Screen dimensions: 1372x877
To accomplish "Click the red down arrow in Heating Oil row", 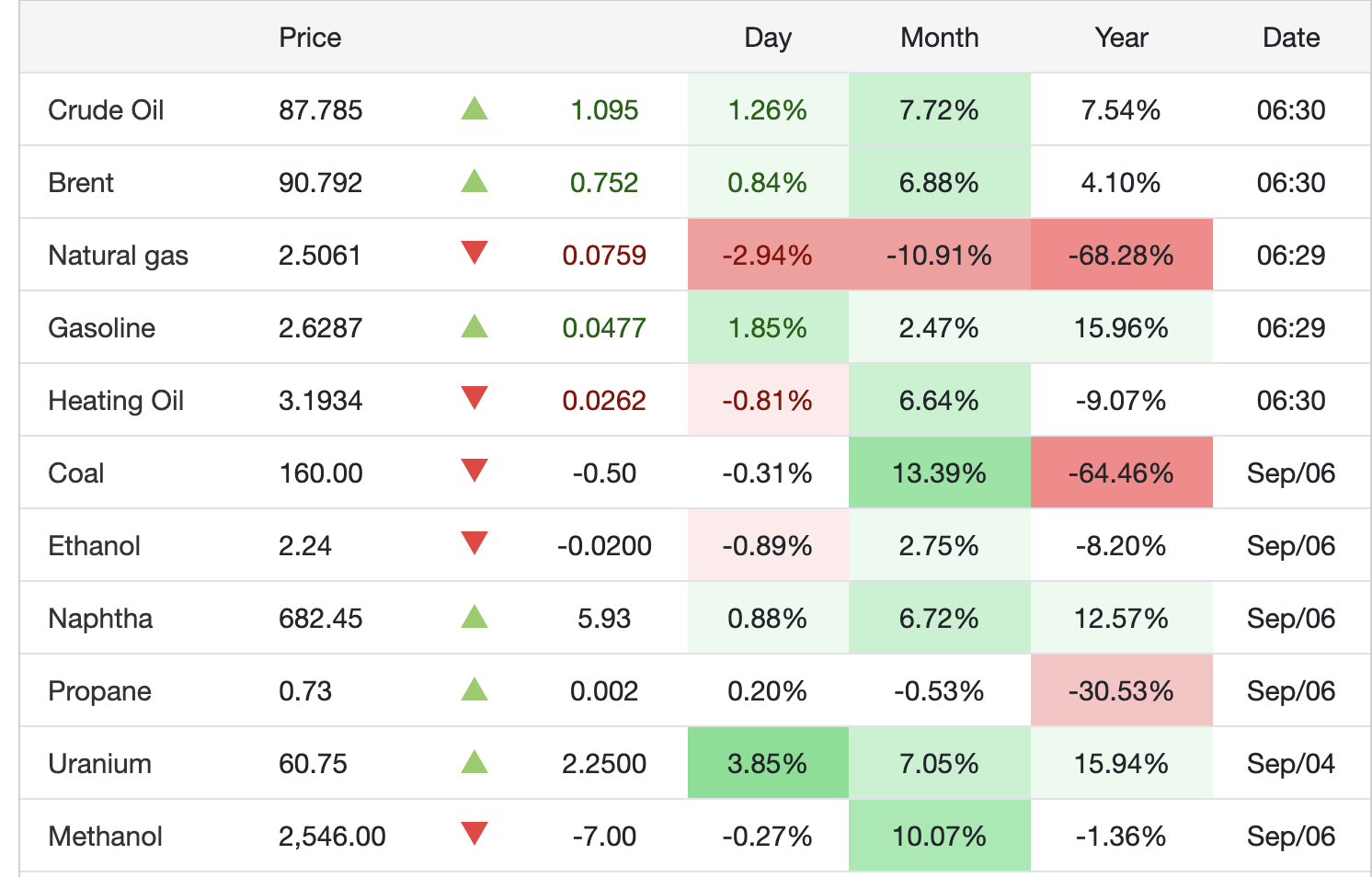I will 474,398.
